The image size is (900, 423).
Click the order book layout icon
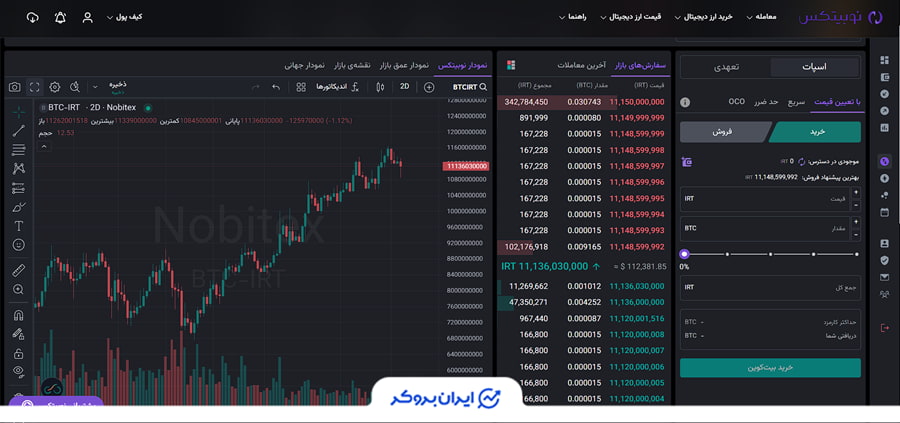click(512, 65)
